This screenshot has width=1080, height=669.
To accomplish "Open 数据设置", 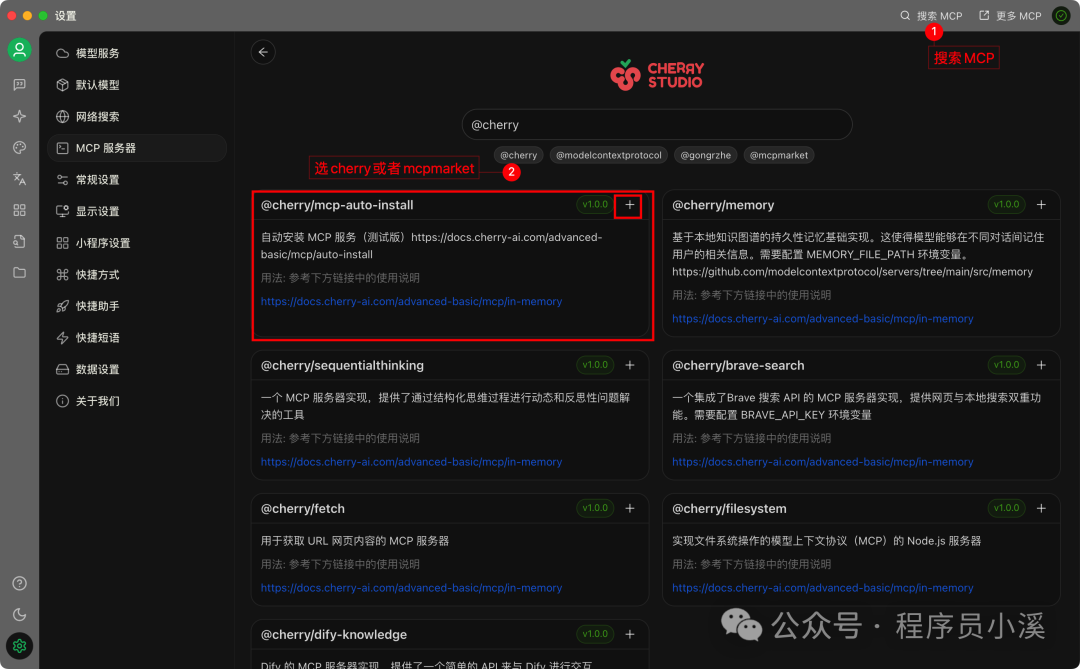I will coord(136,369).
